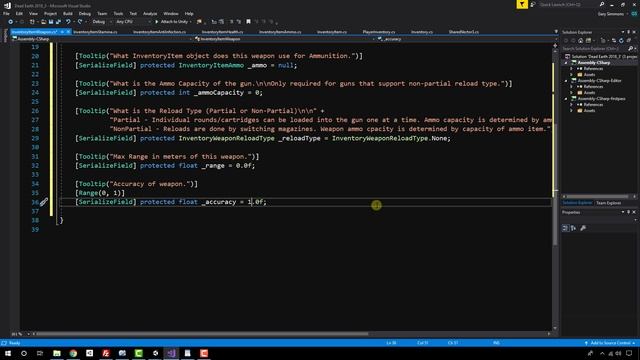Click the Properties Alphabetical sort icon

pyautogui.click(x=573, y=228)
